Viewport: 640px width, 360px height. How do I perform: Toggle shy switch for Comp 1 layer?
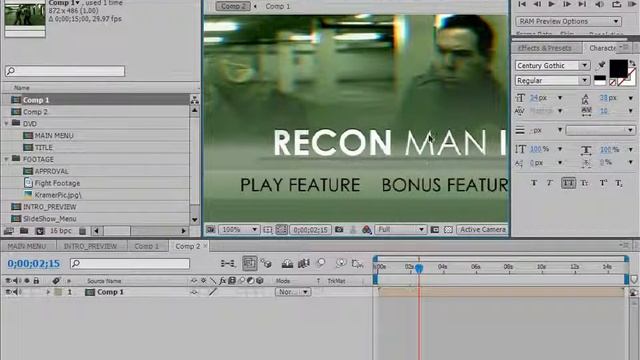[x=194, y=292]
